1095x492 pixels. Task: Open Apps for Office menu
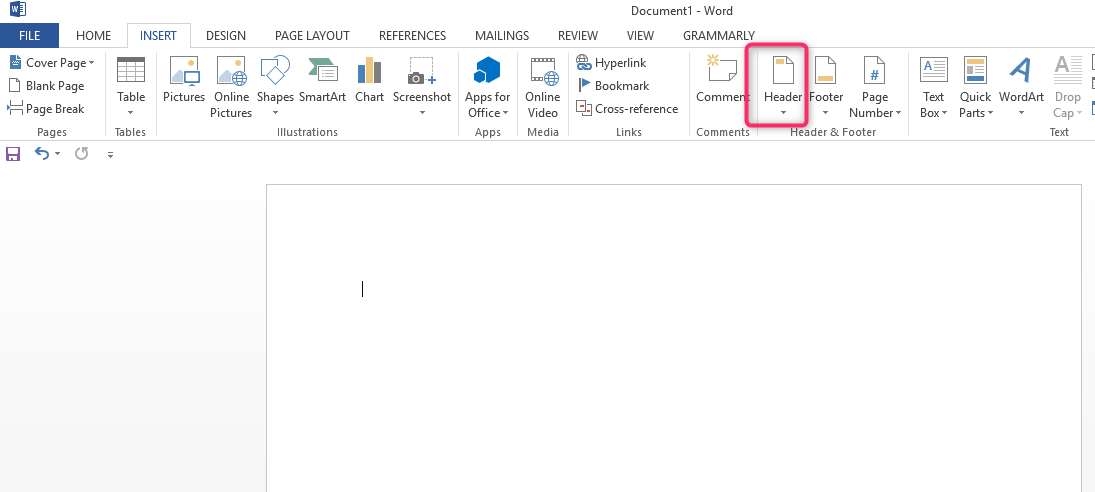point(487,87)
